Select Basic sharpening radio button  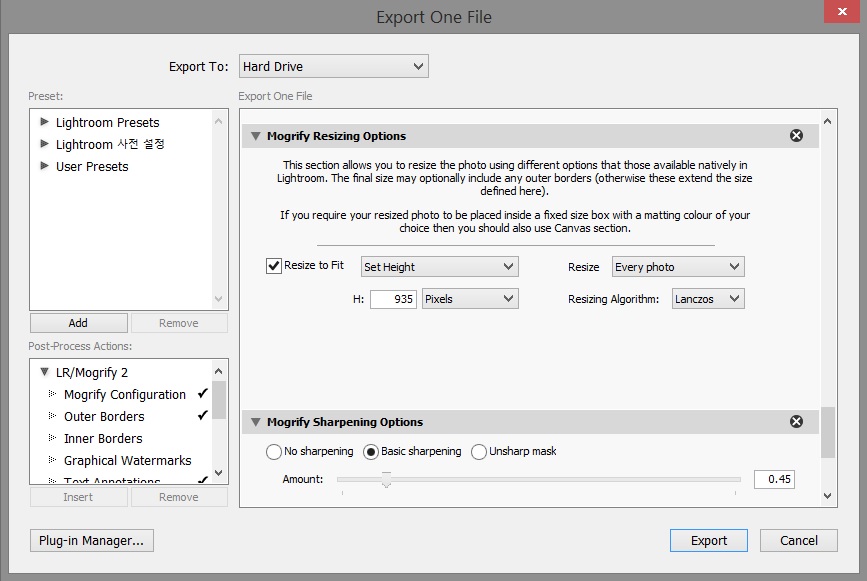(x=371, y=452)
